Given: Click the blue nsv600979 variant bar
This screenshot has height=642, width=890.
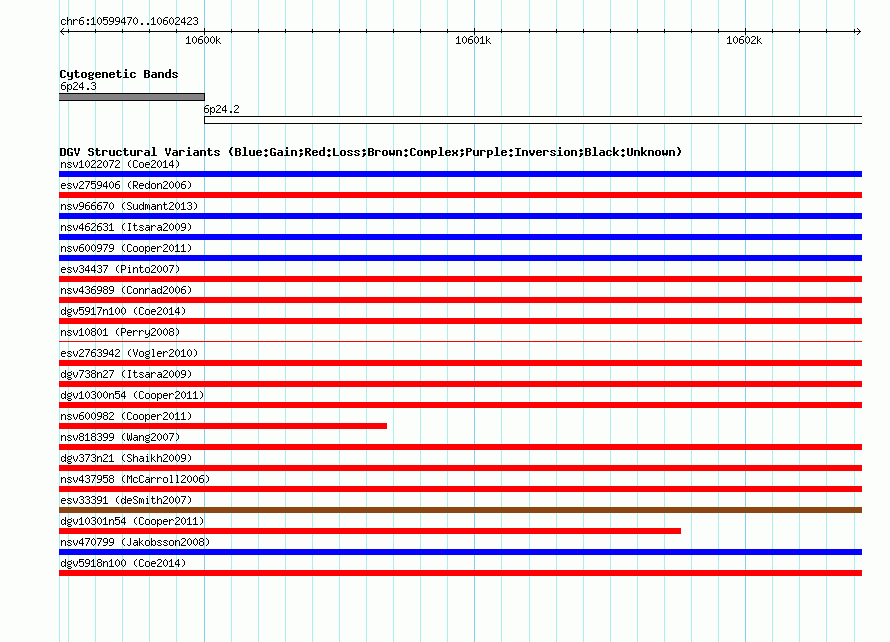Looking at the screenshot, I should [460, 258].
